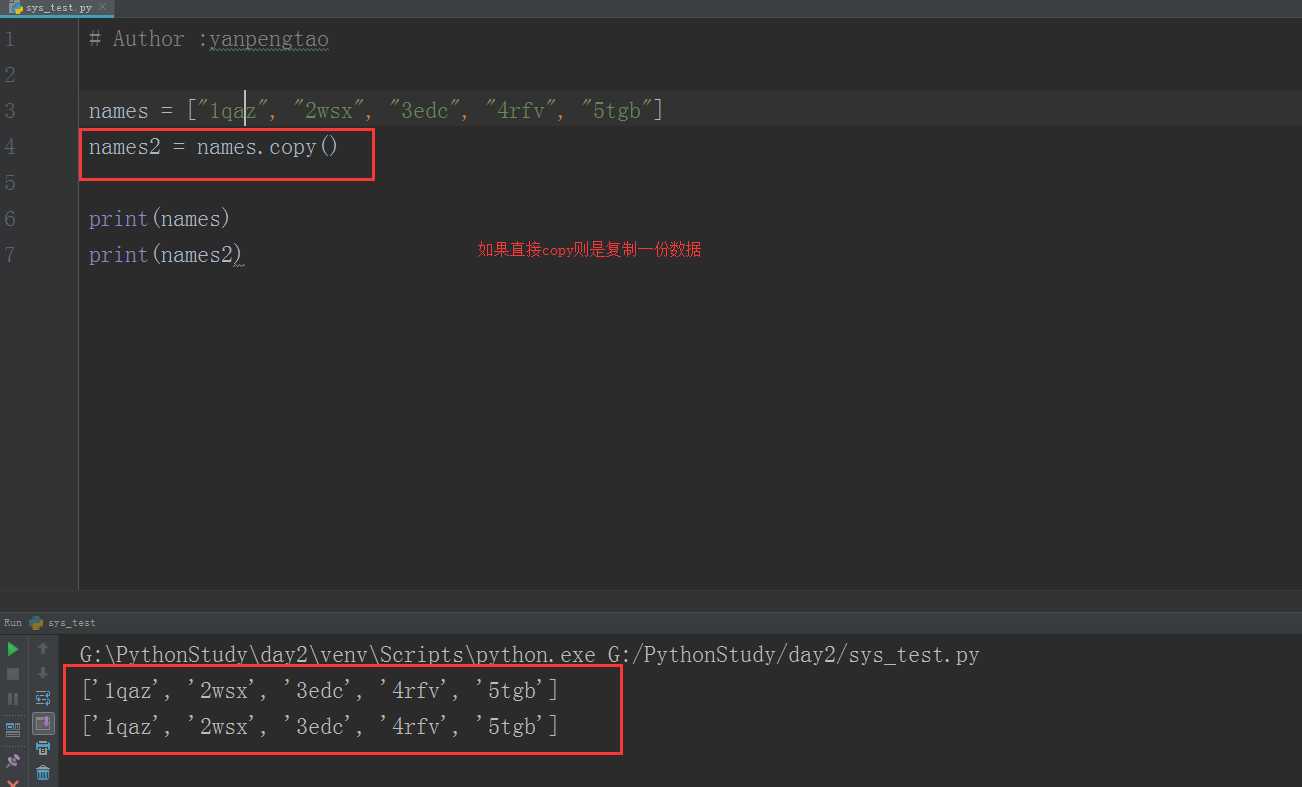Click the "2wsx" string literal in code

(329, 111)
